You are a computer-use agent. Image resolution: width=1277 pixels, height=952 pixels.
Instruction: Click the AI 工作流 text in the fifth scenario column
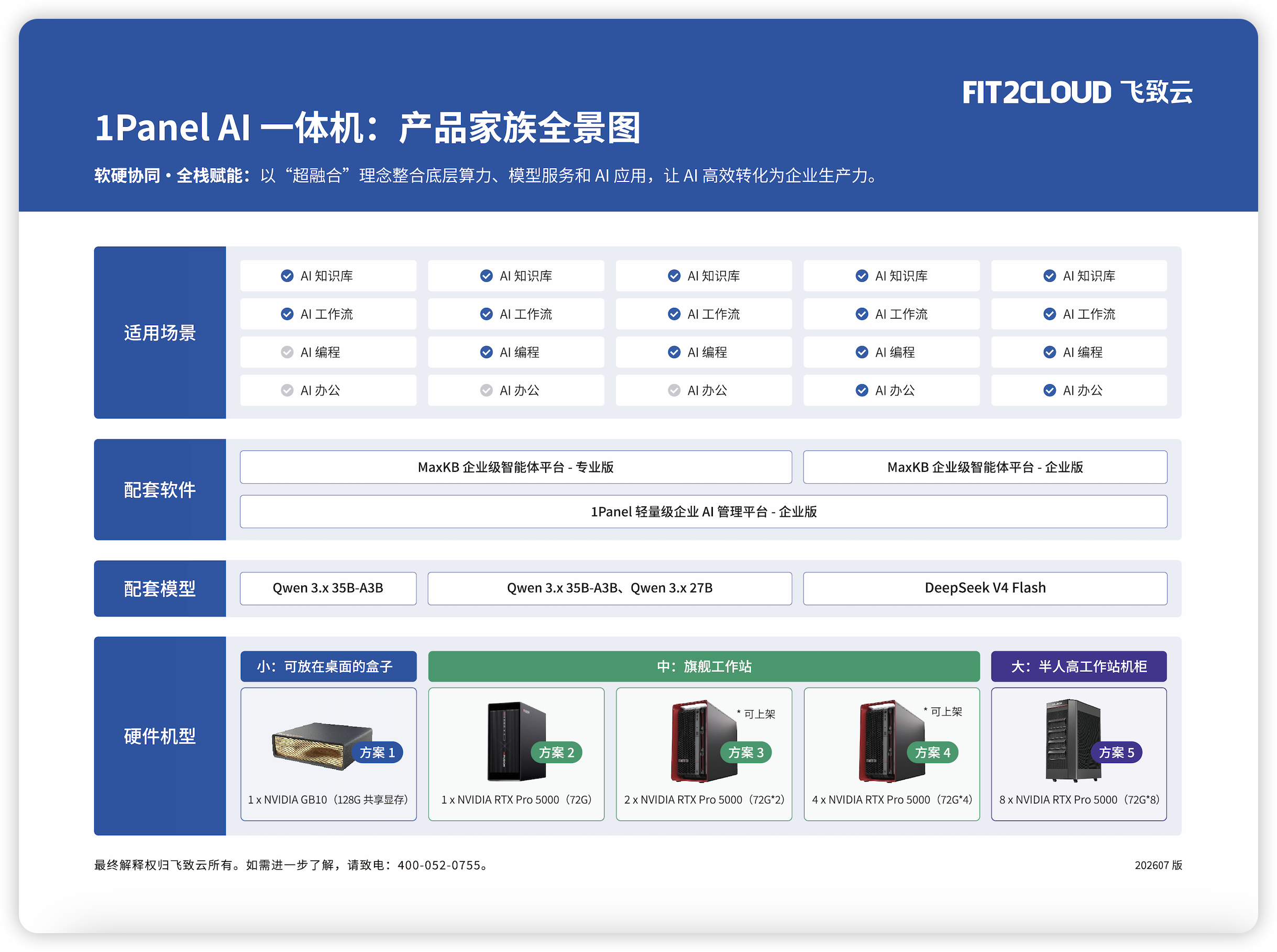[1089, 314]
